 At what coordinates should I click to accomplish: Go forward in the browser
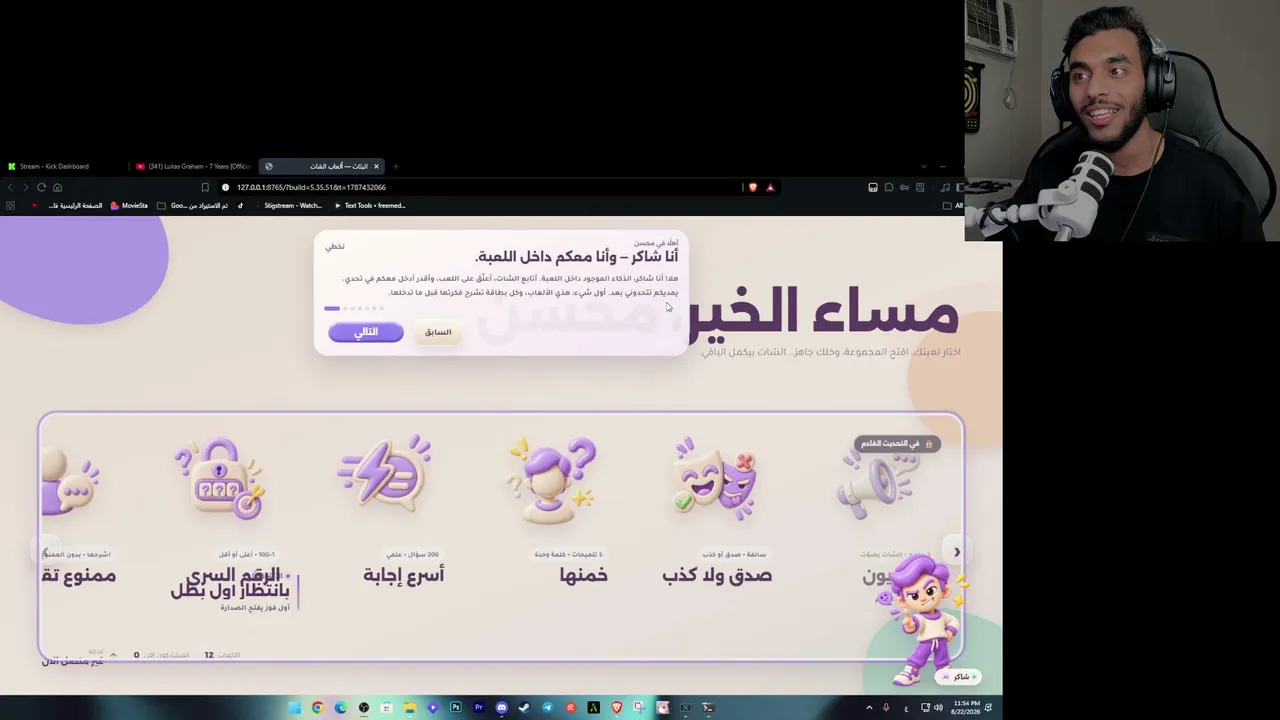[x=26, y=187]
